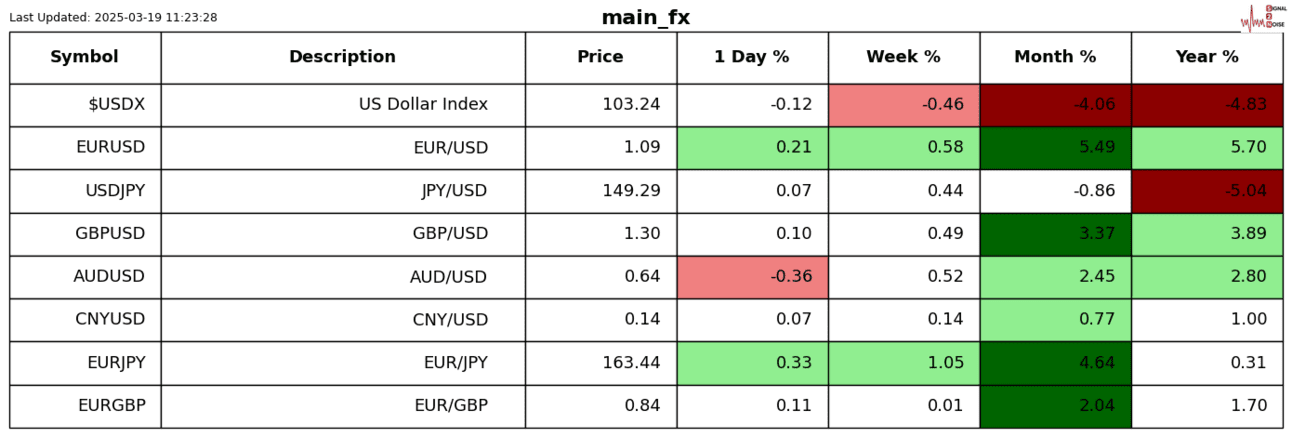Click the Price column header
This screenshot has width=1292, height=437.
600,57
